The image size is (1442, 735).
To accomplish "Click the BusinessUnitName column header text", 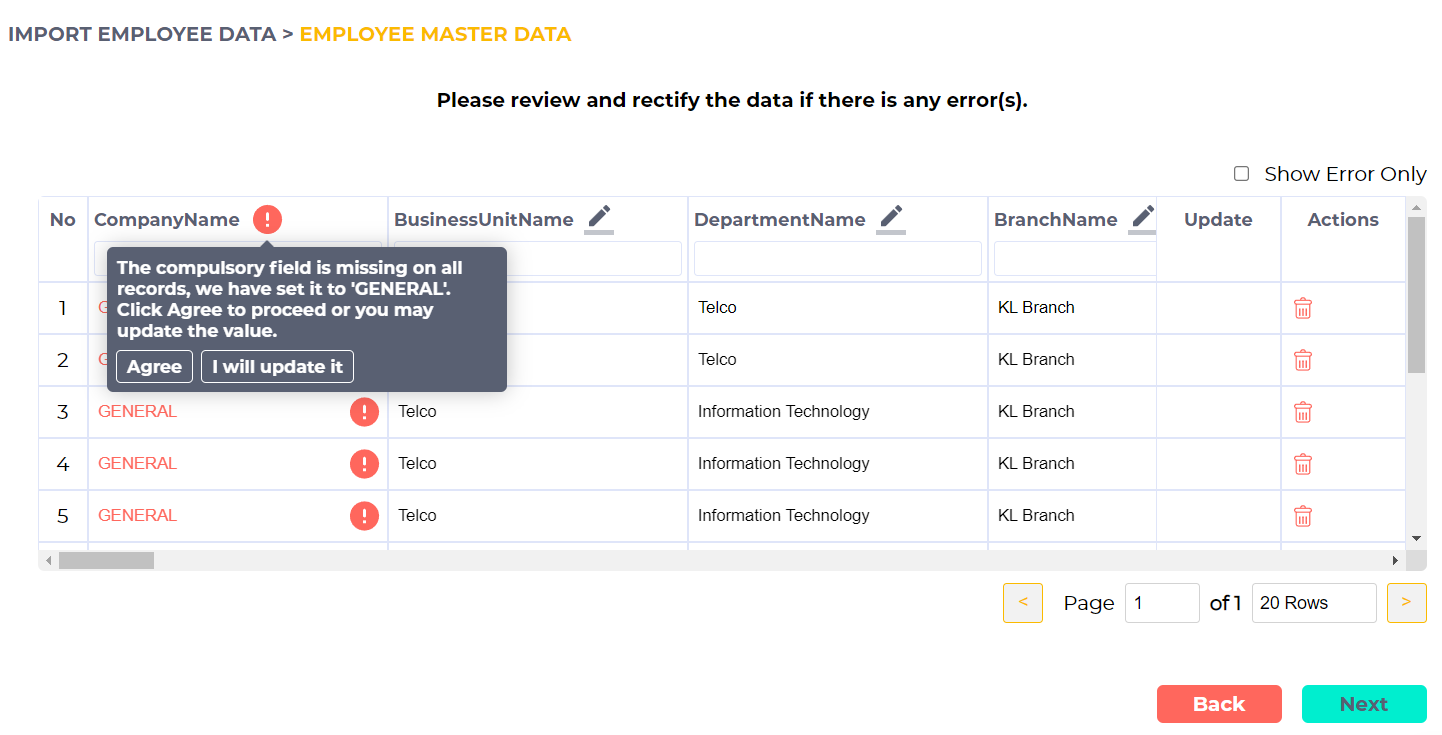I will [484, 220].
